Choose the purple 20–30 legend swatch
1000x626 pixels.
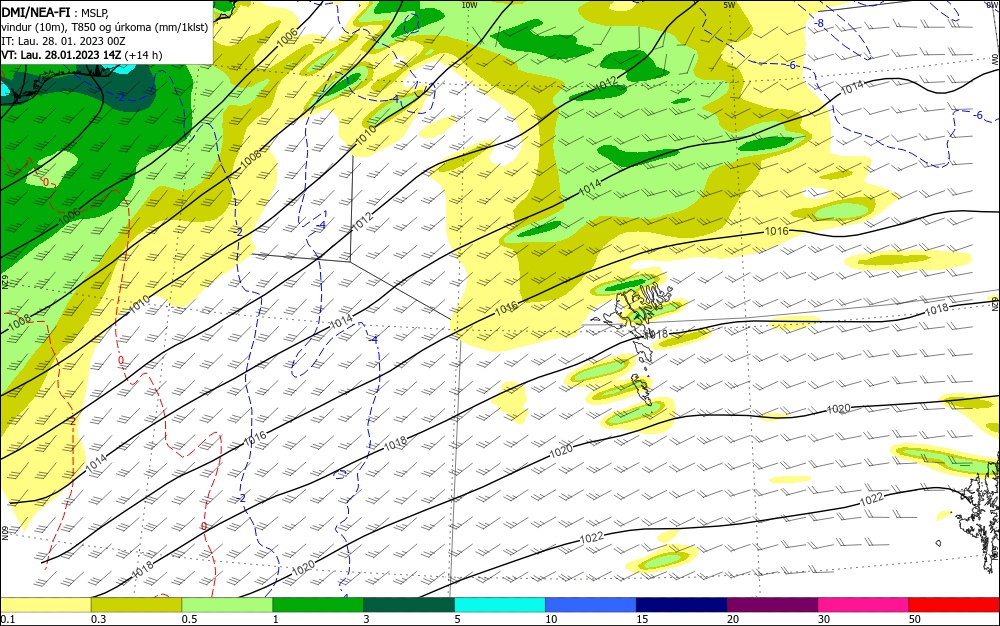tap(772, 605)
